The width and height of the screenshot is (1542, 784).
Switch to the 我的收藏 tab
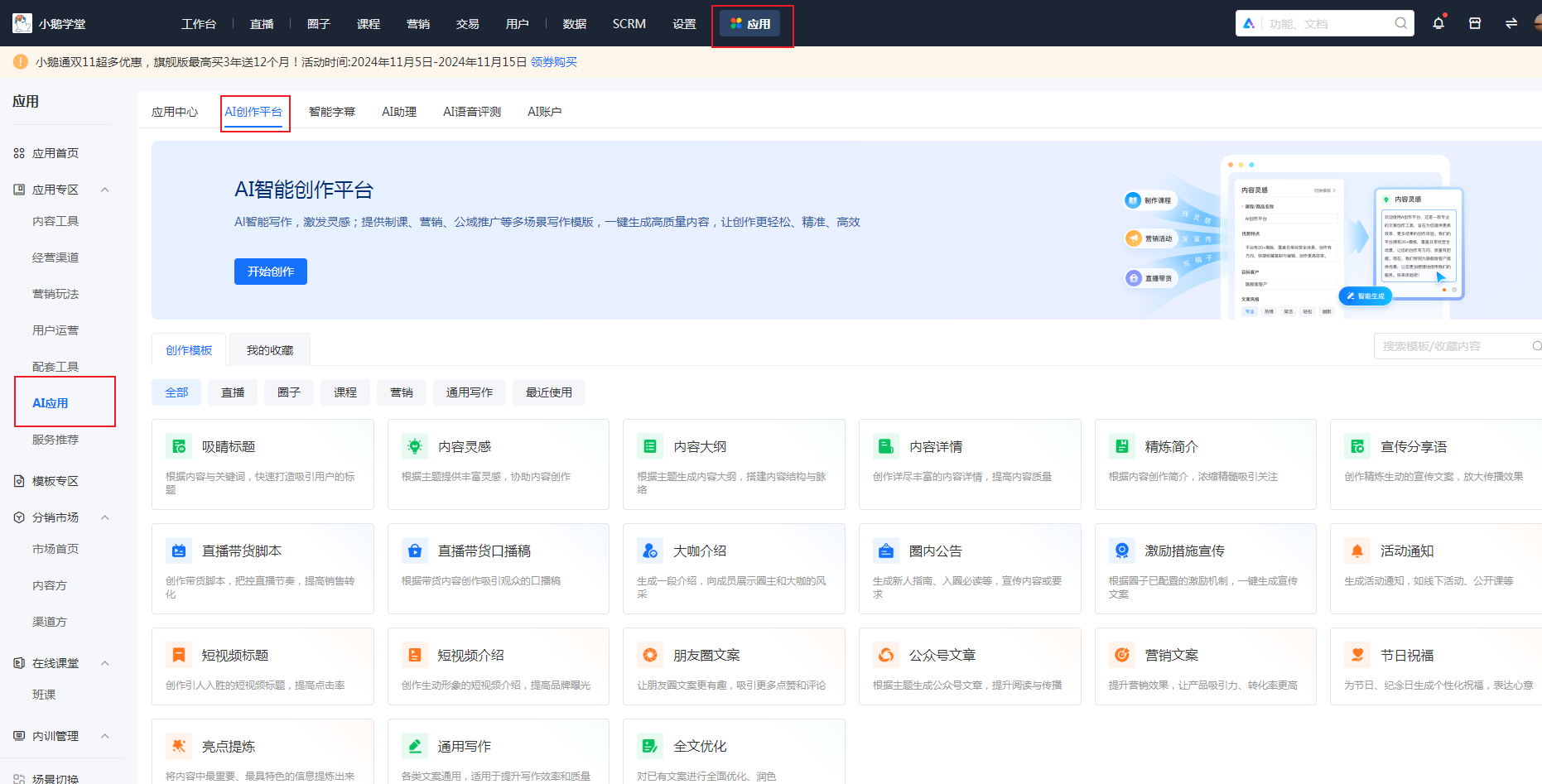click(269, 349)
